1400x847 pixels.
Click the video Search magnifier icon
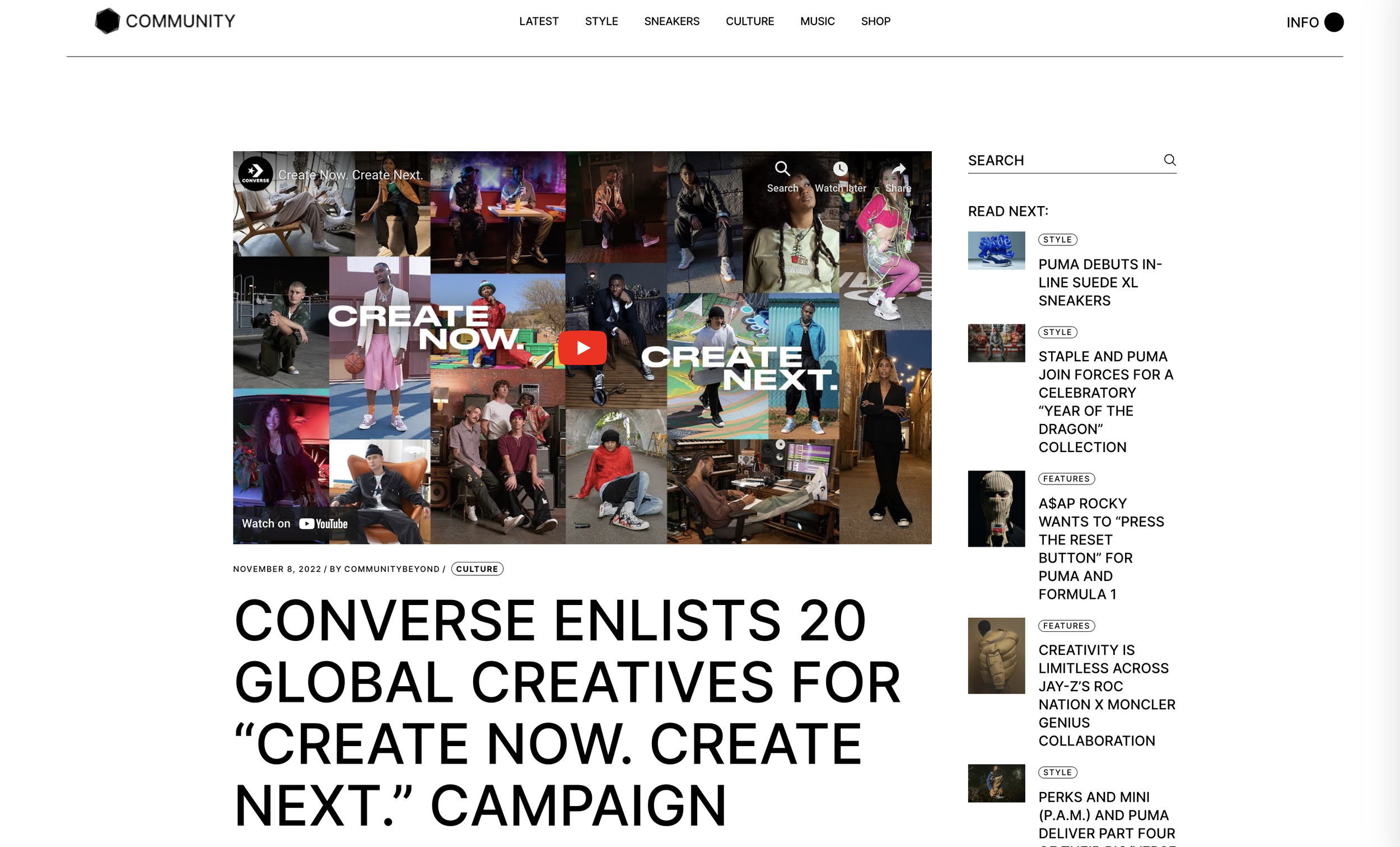[782, 169]
